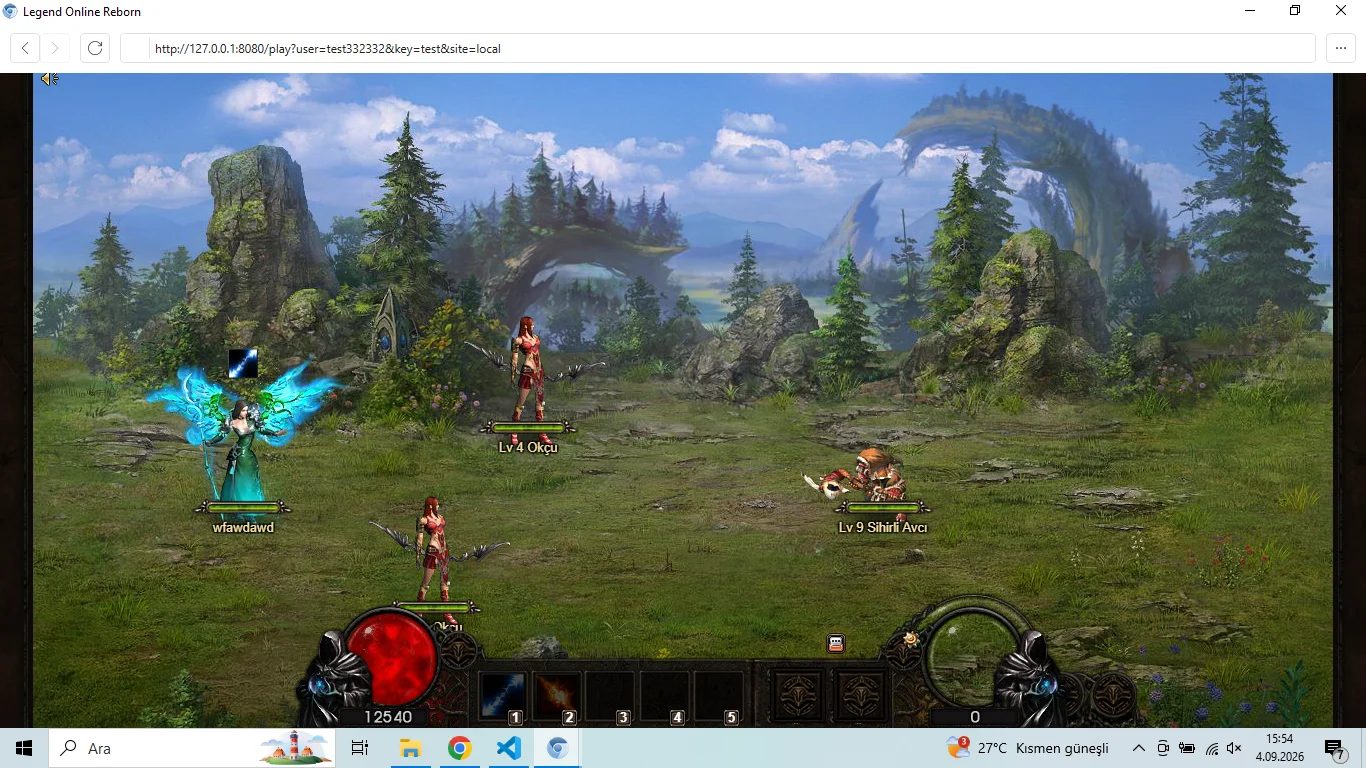Go back in the browser
Viewport: 1366px width, 768px height.
pyautogui.click(x=25, y=48)
